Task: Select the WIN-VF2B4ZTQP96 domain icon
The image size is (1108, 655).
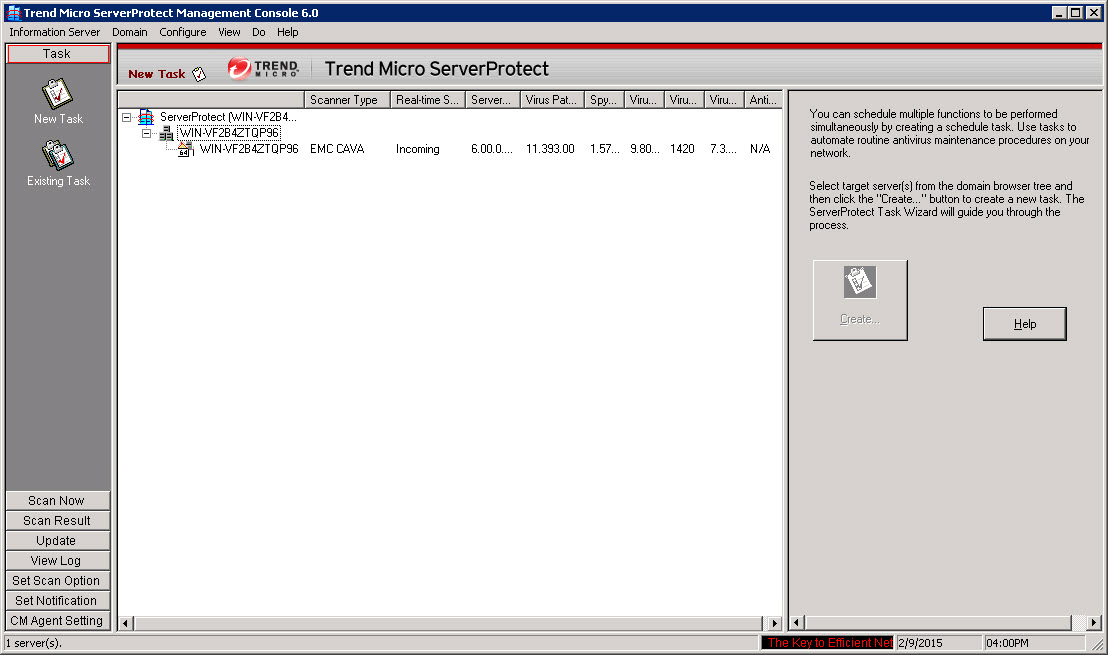Action: [x=166, y=133]
